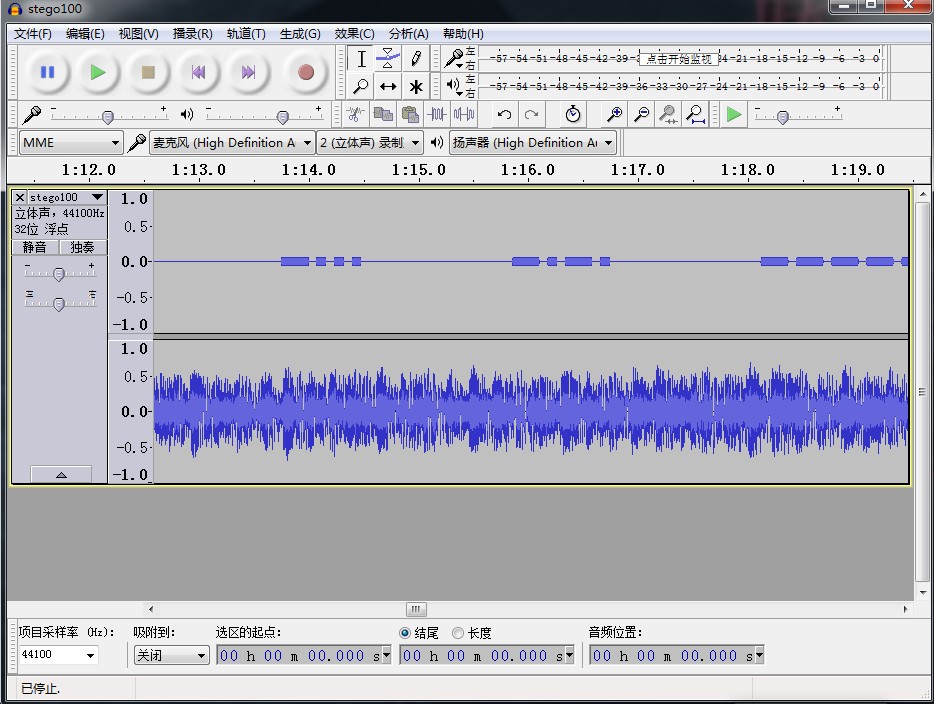
Task: Open the 效果(C) menu
Action: coord(354,33)
